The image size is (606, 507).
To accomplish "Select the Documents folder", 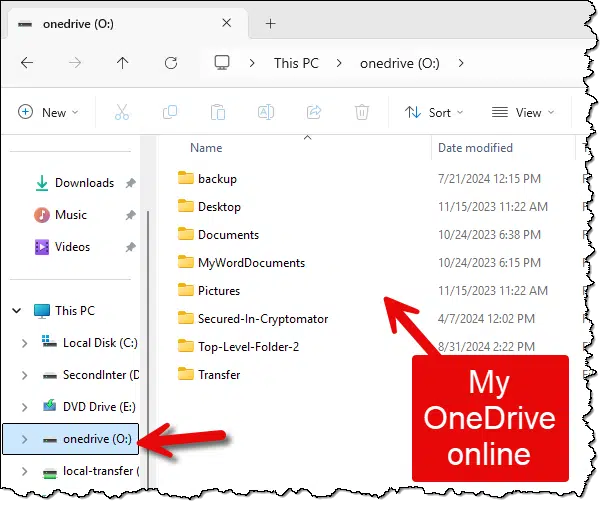I will (x=228, y=235).
